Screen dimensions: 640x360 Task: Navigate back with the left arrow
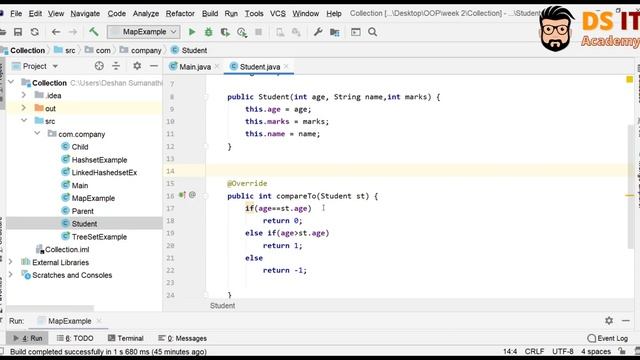click(x=56, y=32)
